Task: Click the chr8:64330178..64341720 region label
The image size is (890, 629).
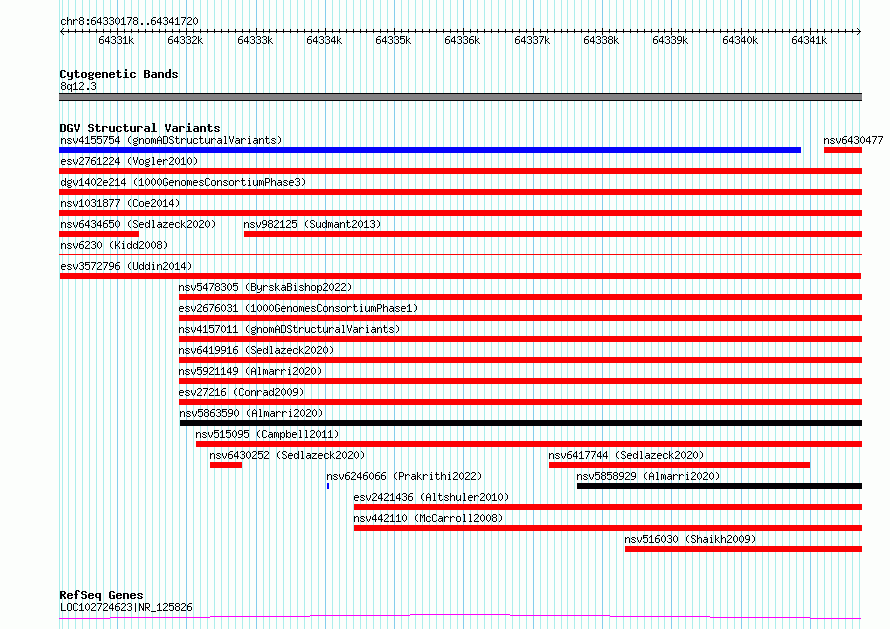Action: [129, 21]
